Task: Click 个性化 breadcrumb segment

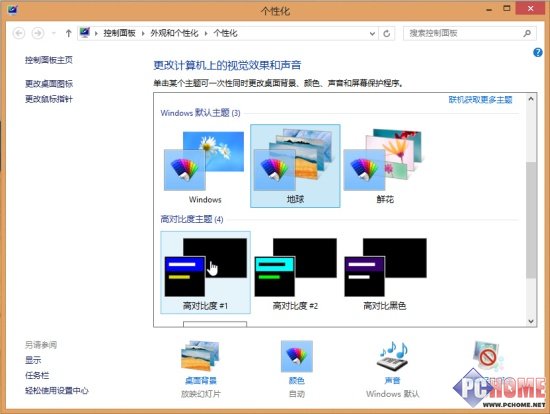Action: click(x=226, y=33)
